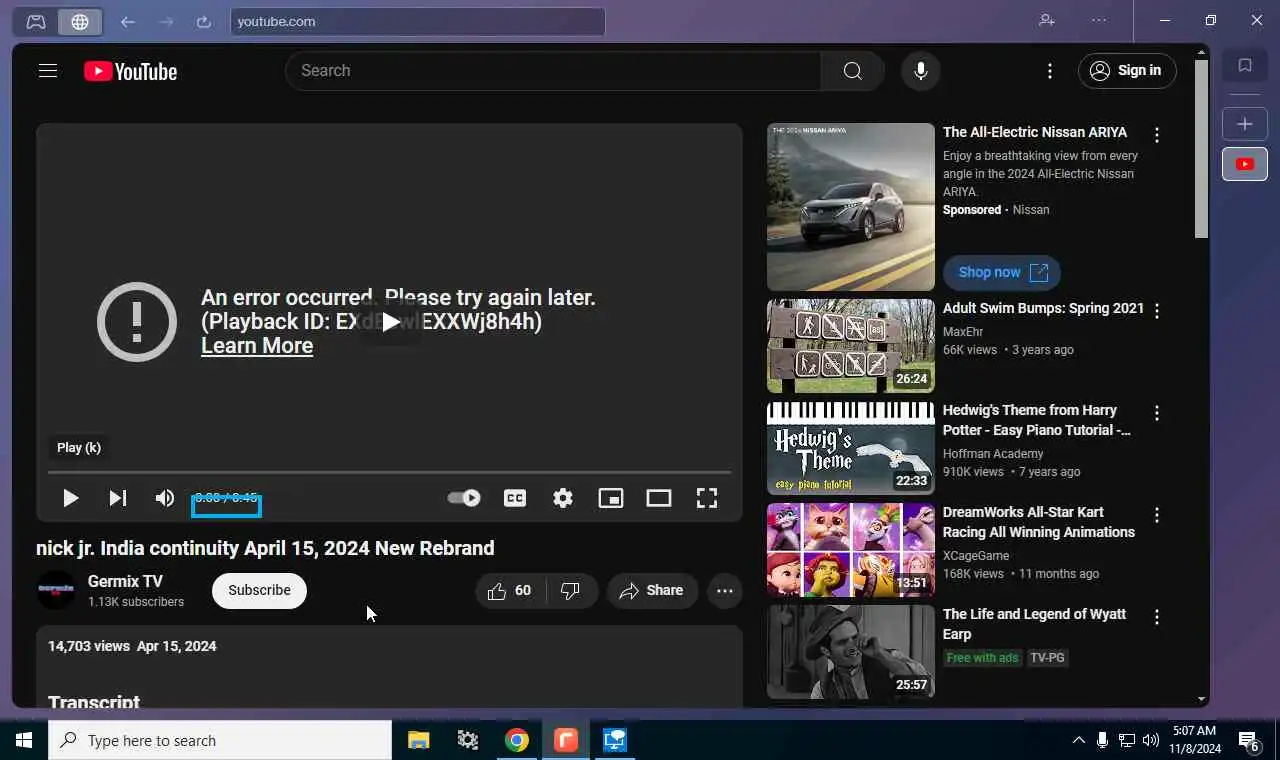Open File Explorer from taskbar
1280x760 pixels.
pos(419,740)
